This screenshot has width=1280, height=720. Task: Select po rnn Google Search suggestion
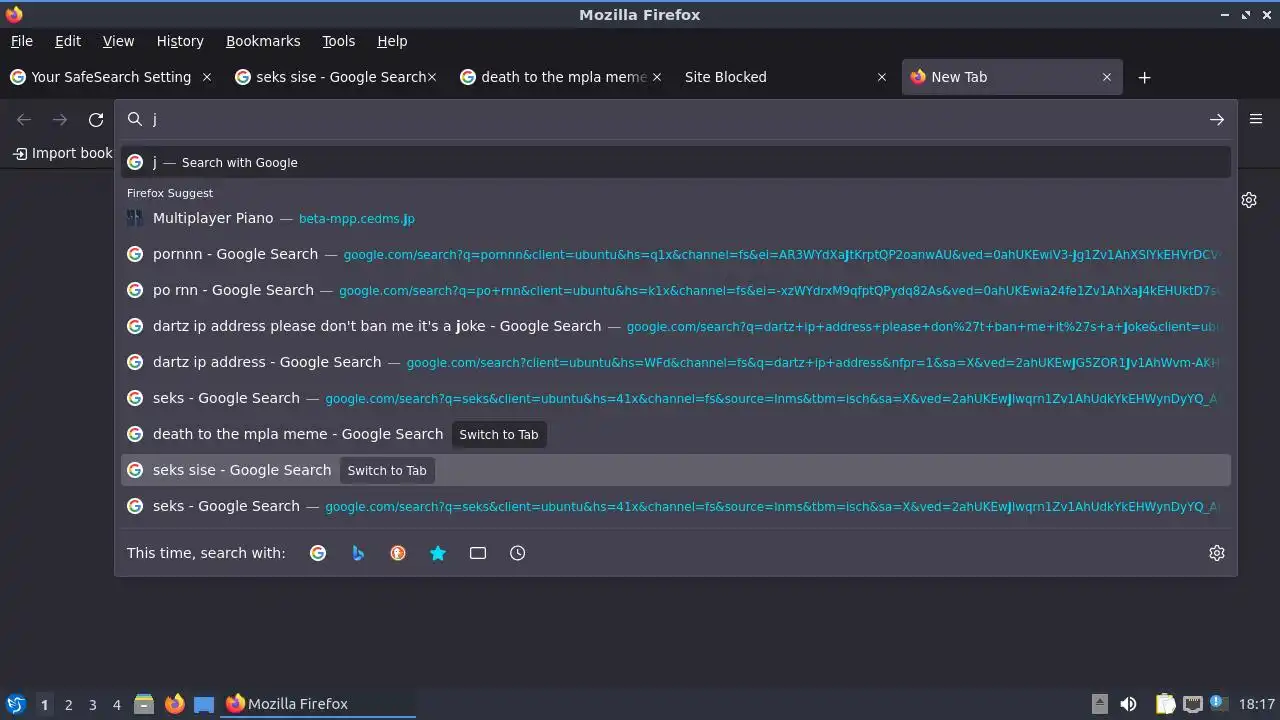(676, 290)
